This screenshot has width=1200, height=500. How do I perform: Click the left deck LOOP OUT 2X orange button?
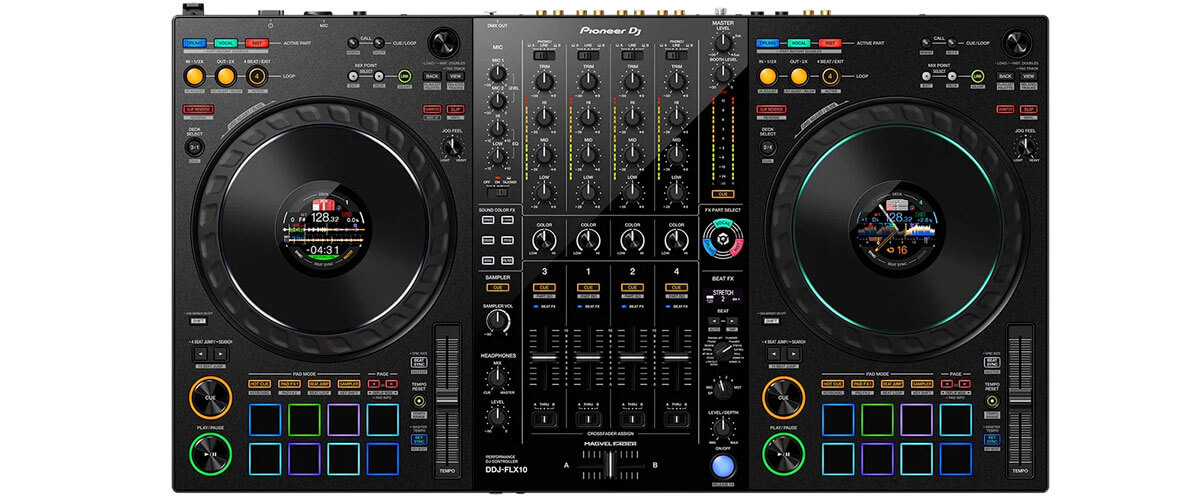225,76
